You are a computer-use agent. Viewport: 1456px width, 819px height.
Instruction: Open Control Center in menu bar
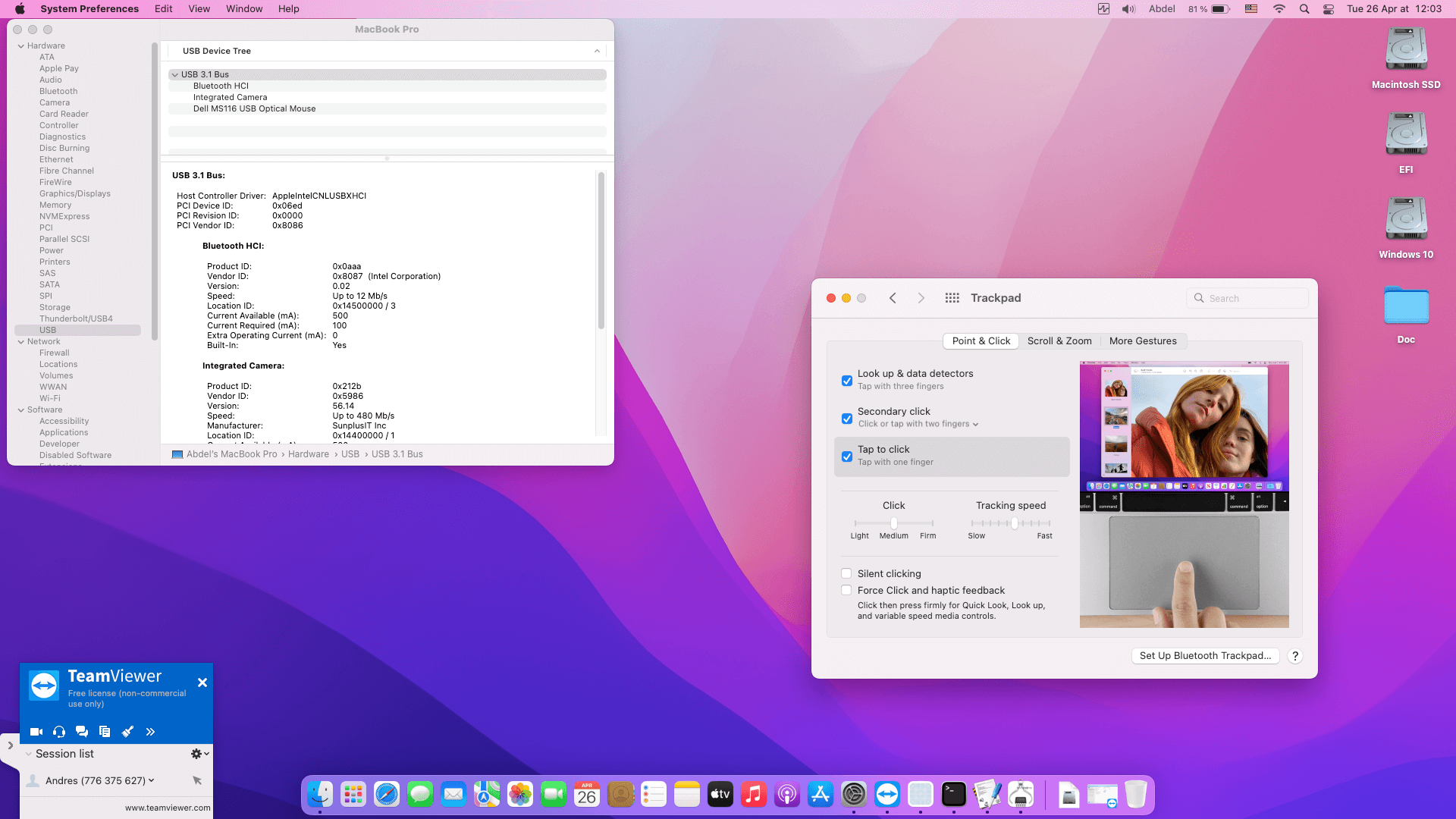coord(1329,9)
